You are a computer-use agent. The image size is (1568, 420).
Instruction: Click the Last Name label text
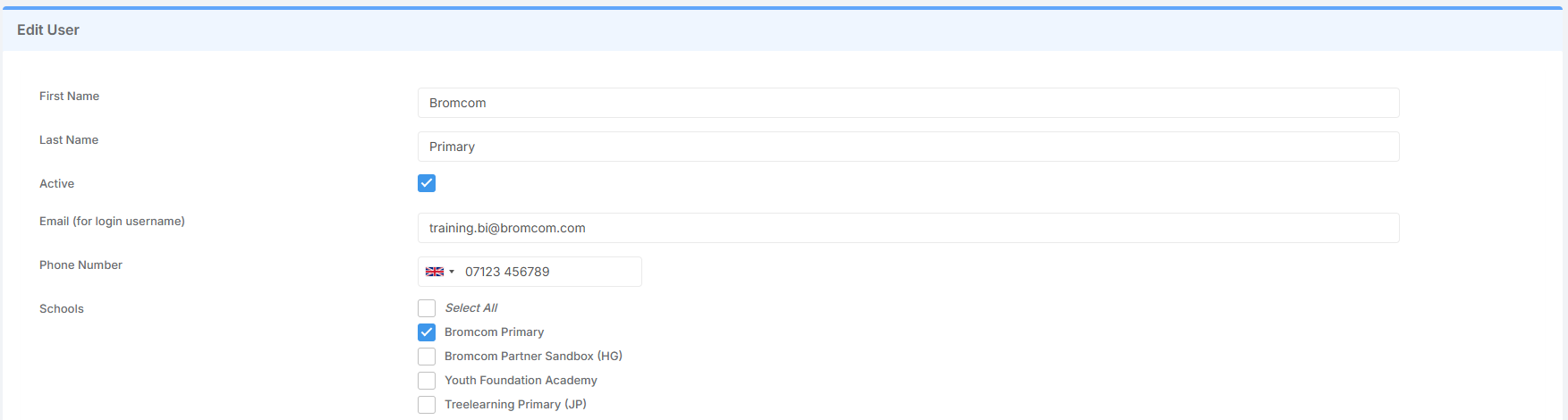[69, 140]
